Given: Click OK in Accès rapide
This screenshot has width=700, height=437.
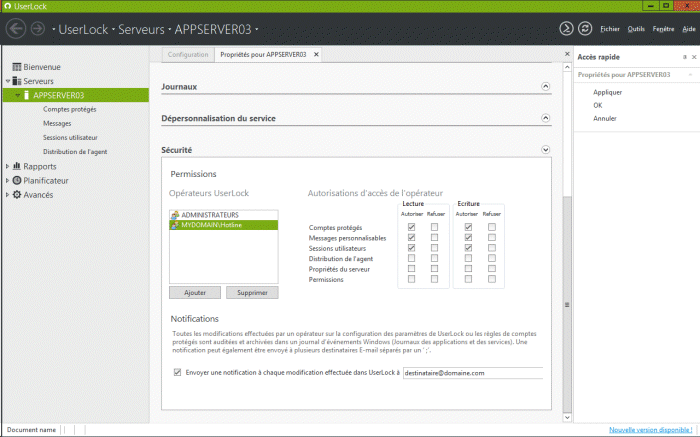Looking at the screenshot, I should 598,105.
